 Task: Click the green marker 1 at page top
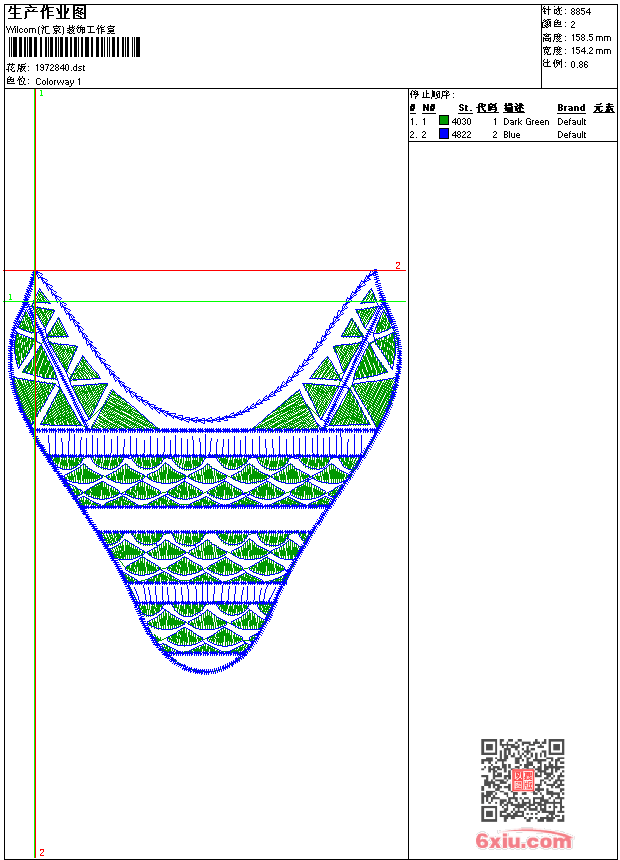click(x=41, y=93)
